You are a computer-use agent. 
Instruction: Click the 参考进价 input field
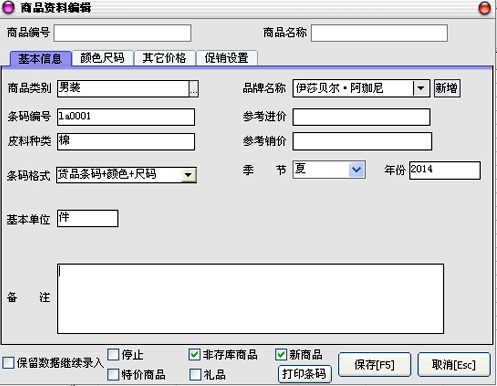(361, 117)
